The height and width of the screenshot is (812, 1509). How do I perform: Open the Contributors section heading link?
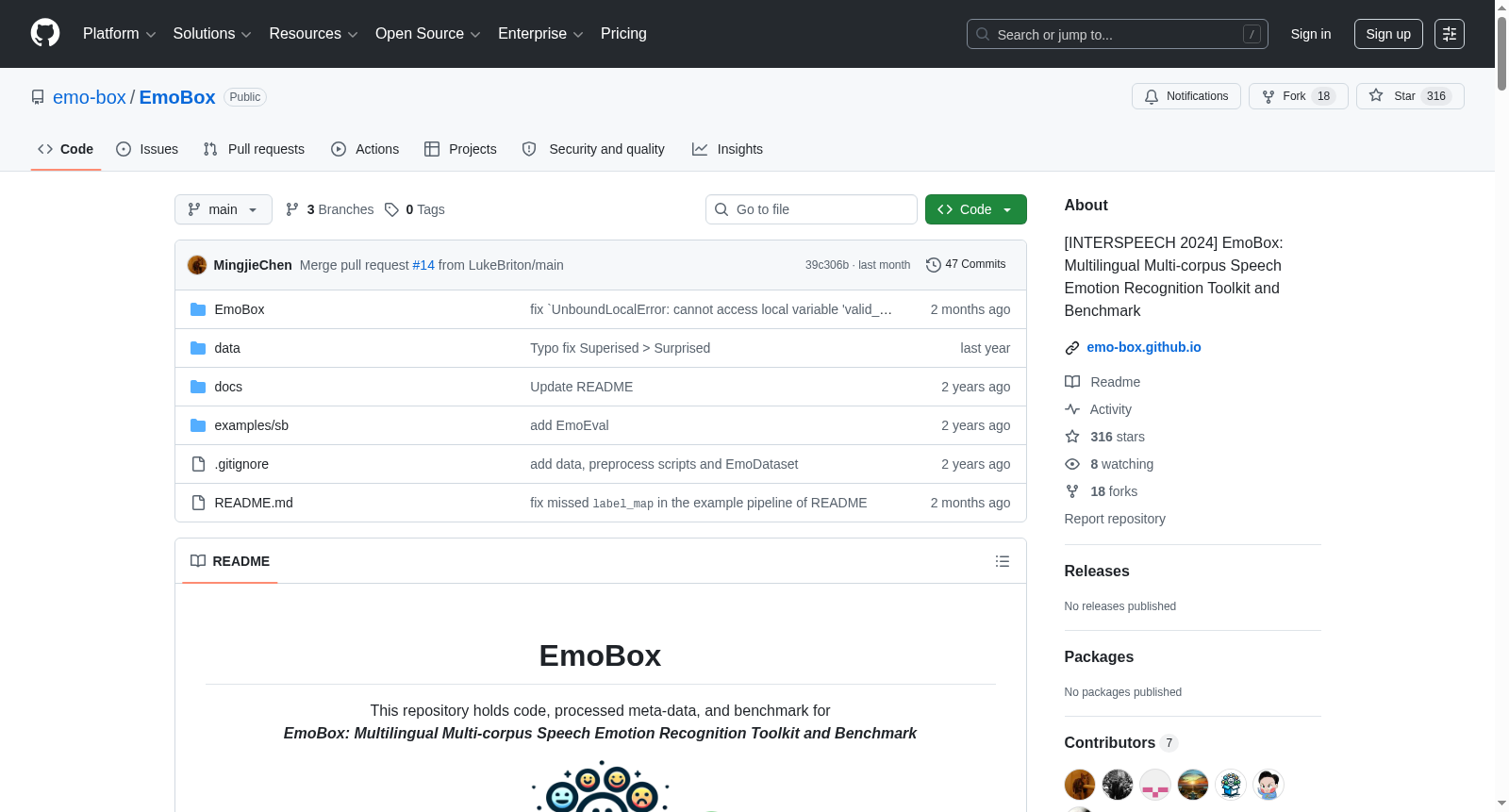(x=1121, y=743)
